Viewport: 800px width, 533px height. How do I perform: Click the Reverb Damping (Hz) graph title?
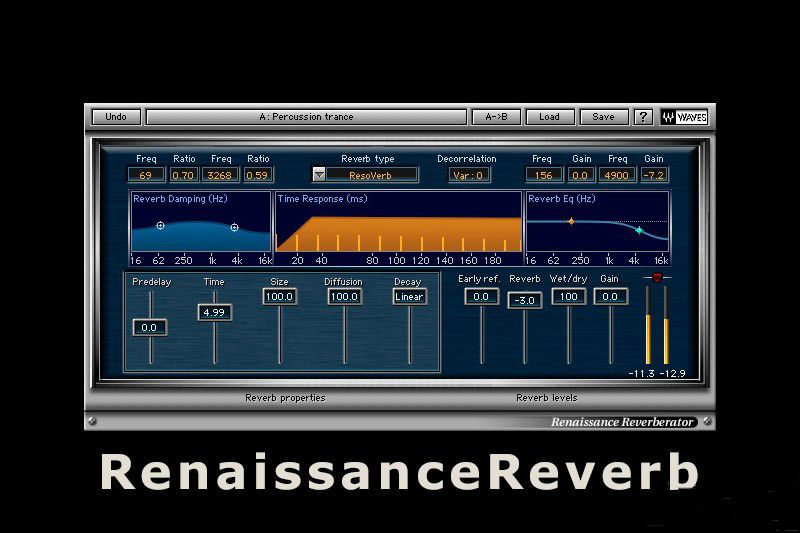[180, 199]
